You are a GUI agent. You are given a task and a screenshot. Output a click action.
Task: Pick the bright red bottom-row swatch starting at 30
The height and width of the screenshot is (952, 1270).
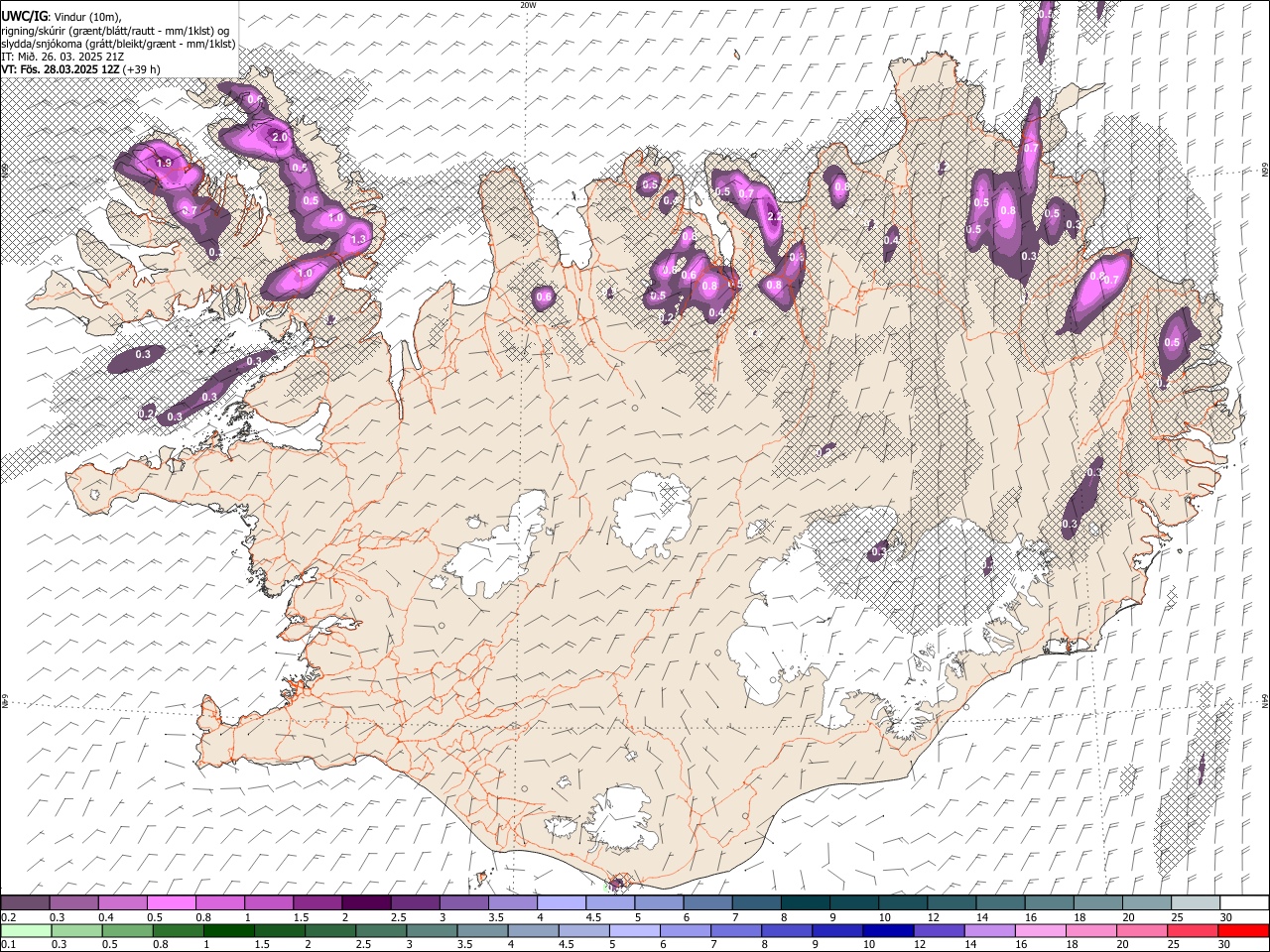[x=1242, y=930]
